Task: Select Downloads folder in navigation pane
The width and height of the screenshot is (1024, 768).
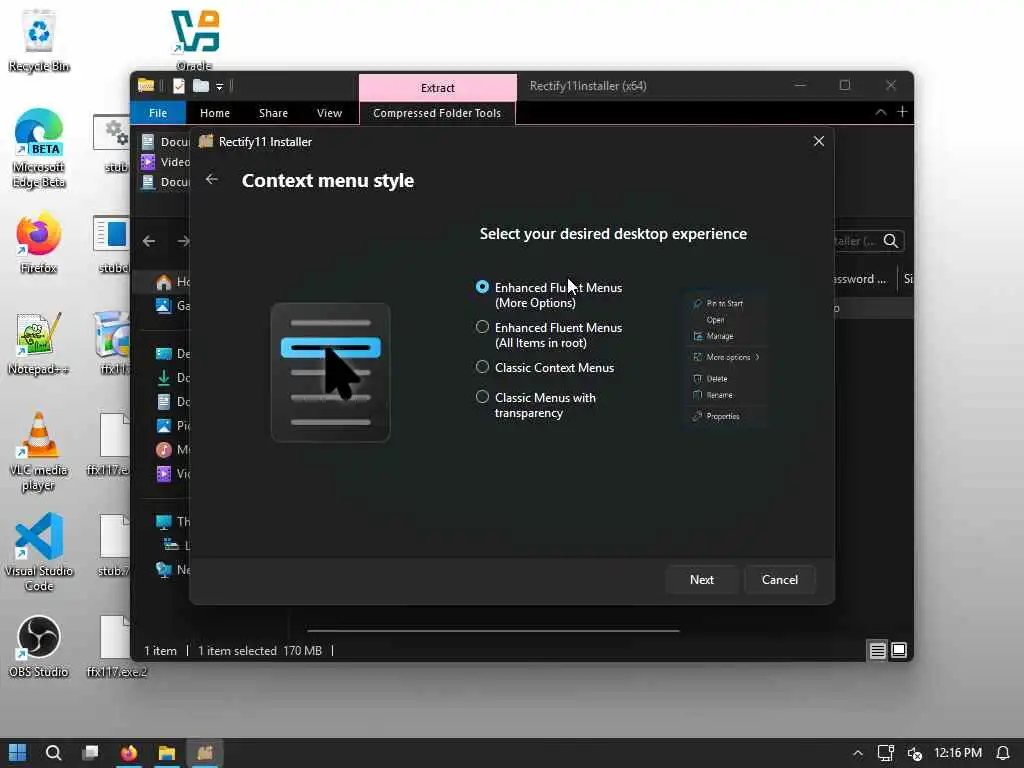Action: coord(172,377)
